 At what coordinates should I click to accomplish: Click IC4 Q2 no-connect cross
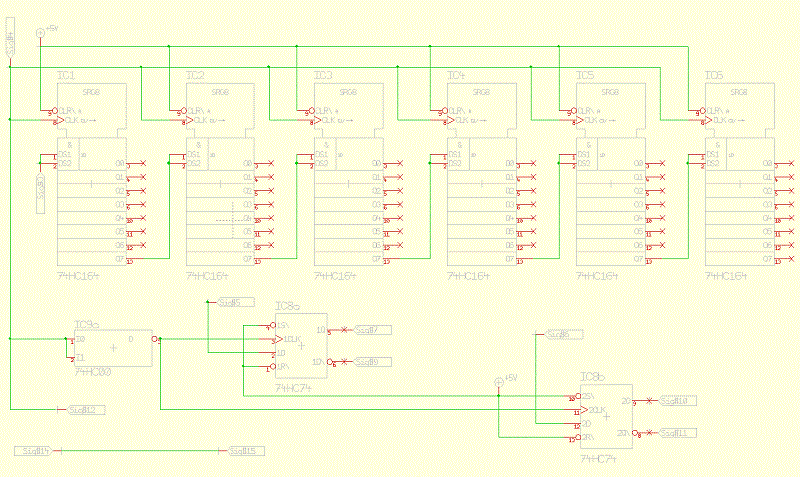point(534,191)
